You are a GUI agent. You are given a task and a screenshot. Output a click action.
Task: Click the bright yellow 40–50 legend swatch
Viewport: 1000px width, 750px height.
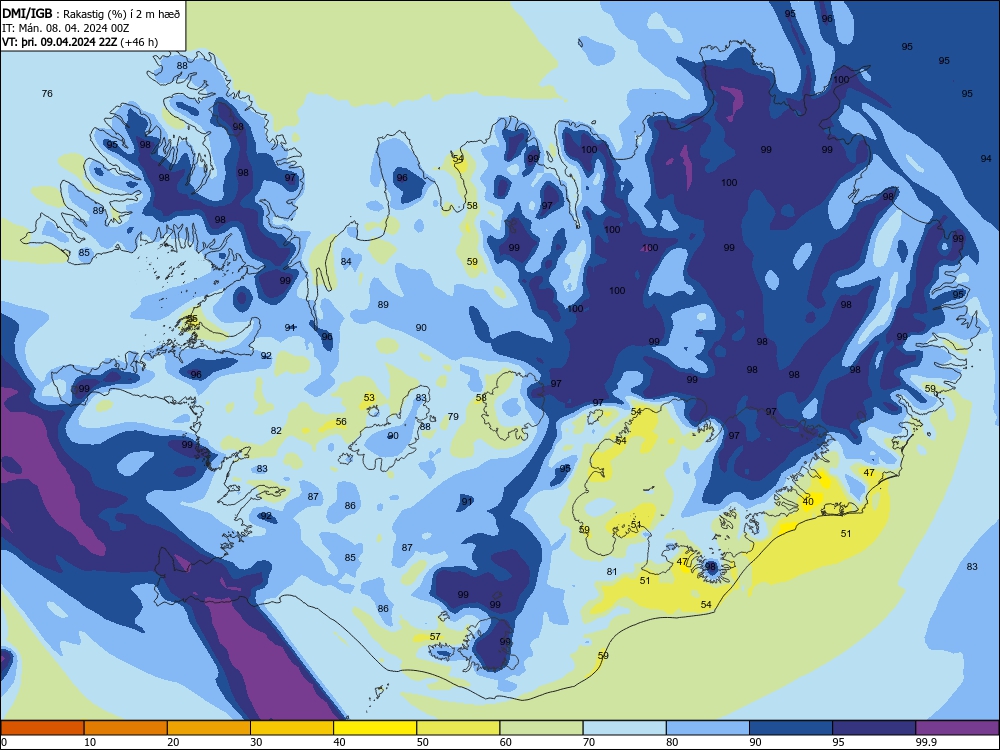point(375,728)
